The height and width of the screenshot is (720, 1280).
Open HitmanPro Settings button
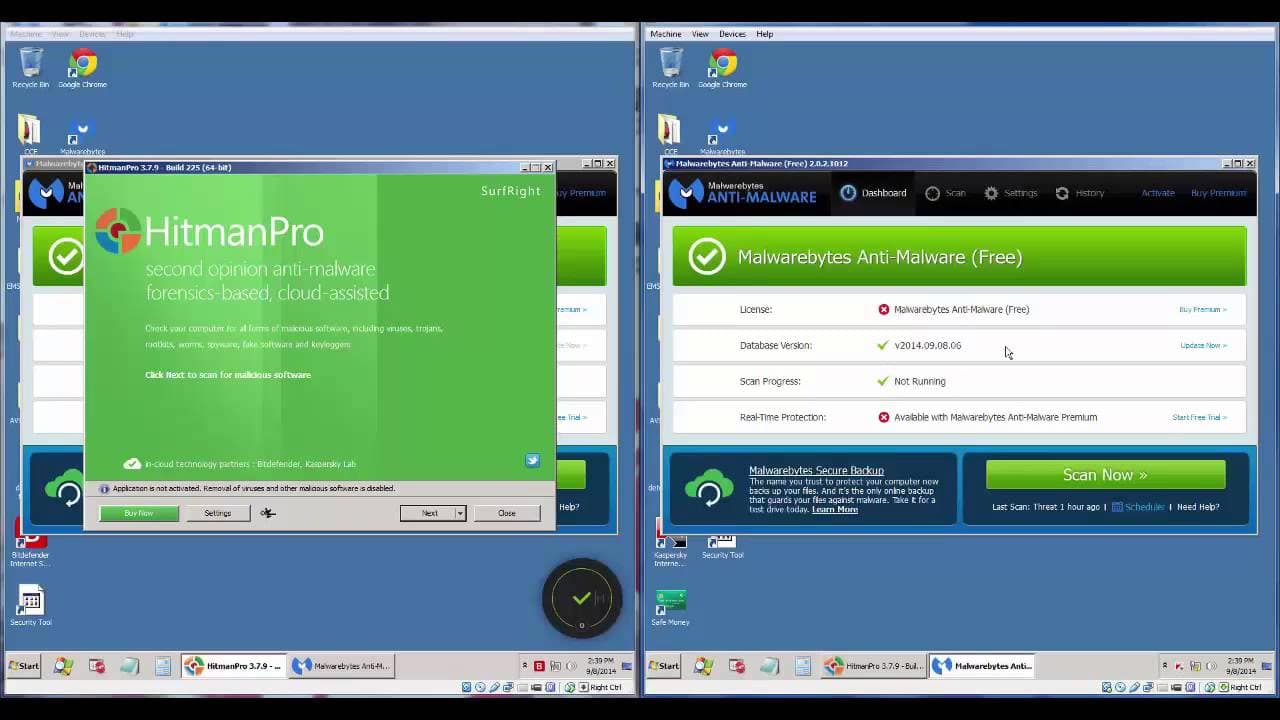pos(218,513)
